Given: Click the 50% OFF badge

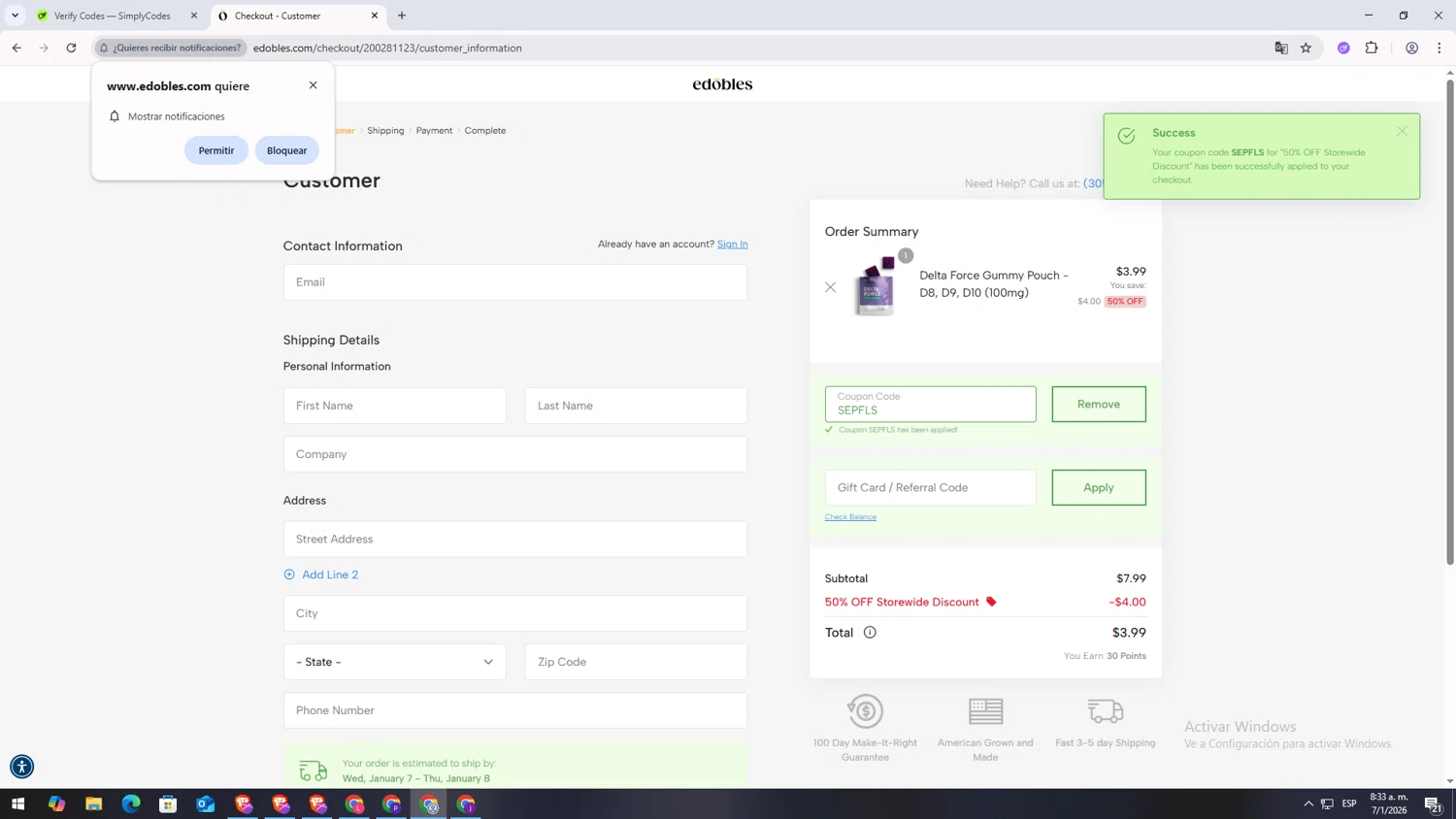Looking at the screenshot, I should pos(1125,302).
